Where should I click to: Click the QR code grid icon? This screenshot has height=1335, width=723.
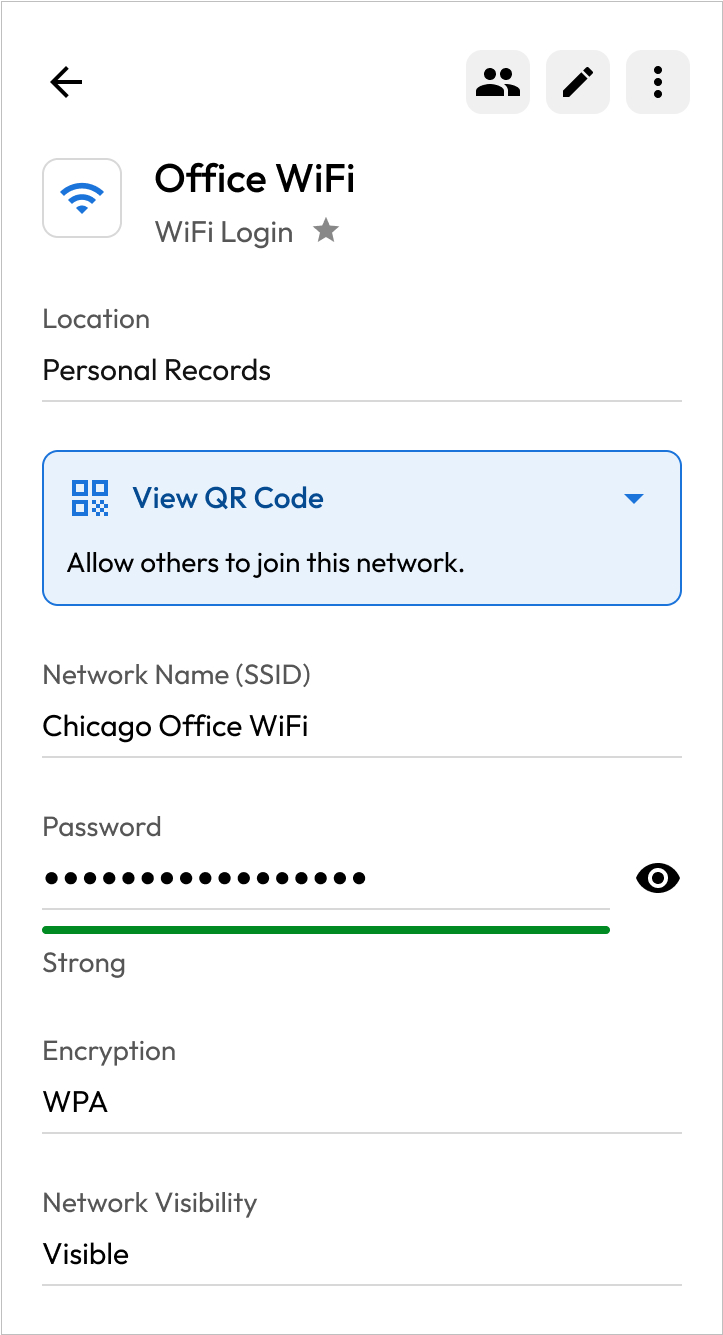[90, 498]
